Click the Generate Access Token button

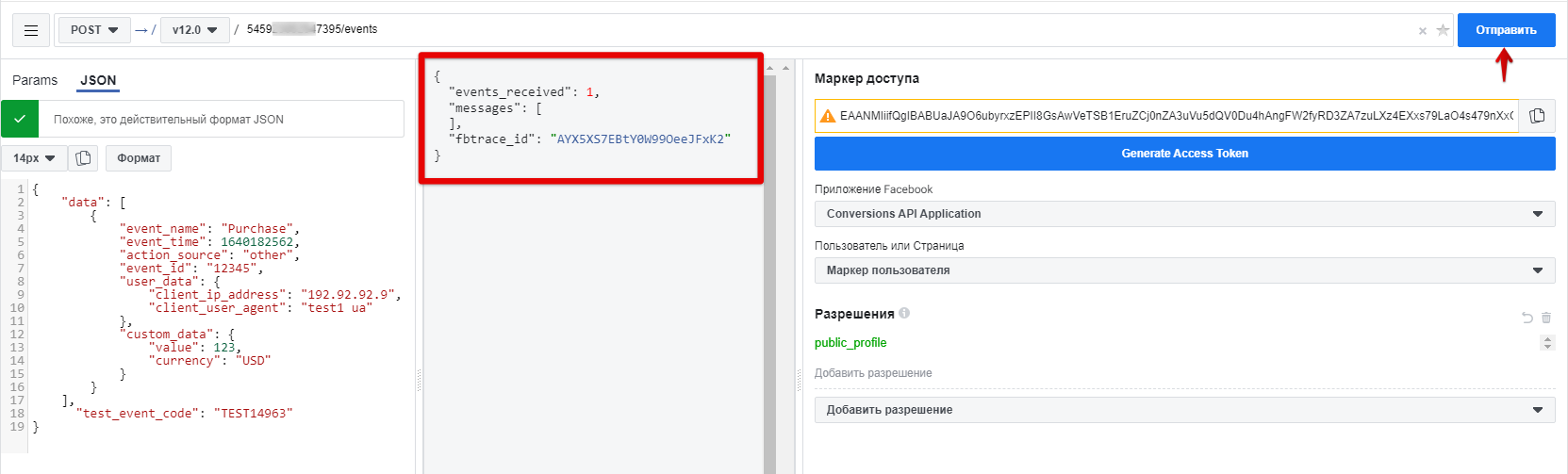pos(1184,154)
